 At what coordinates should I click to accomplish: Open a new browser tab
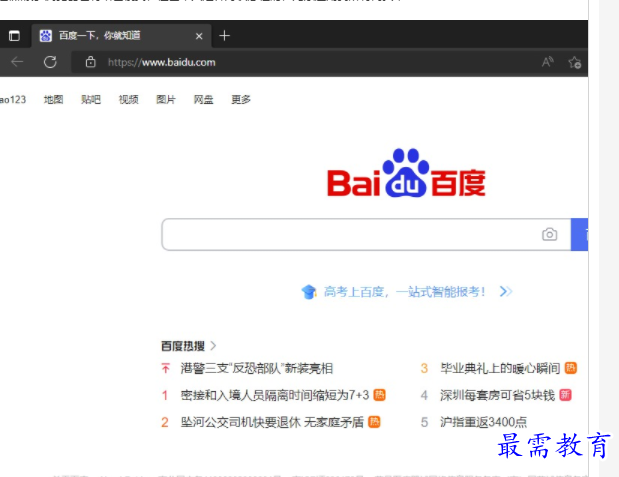224,36
